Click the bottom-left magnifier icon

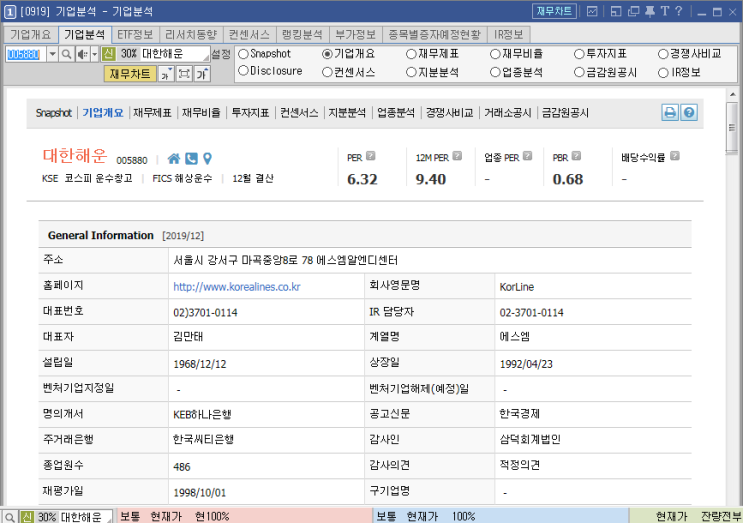point(9,517)
